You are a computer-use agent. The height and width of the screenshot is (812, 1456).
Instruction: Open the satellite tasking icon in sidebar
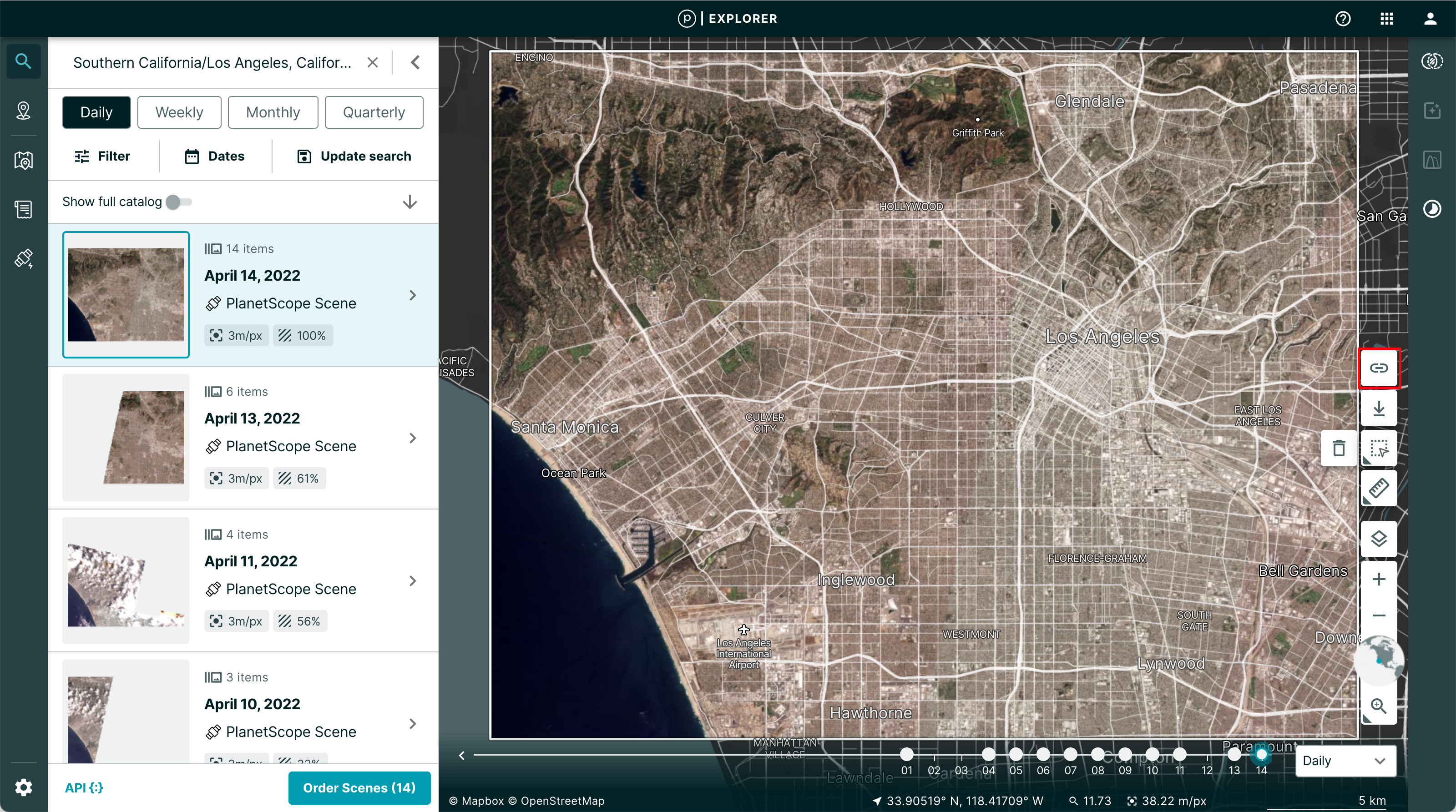(x=23, y=259)
